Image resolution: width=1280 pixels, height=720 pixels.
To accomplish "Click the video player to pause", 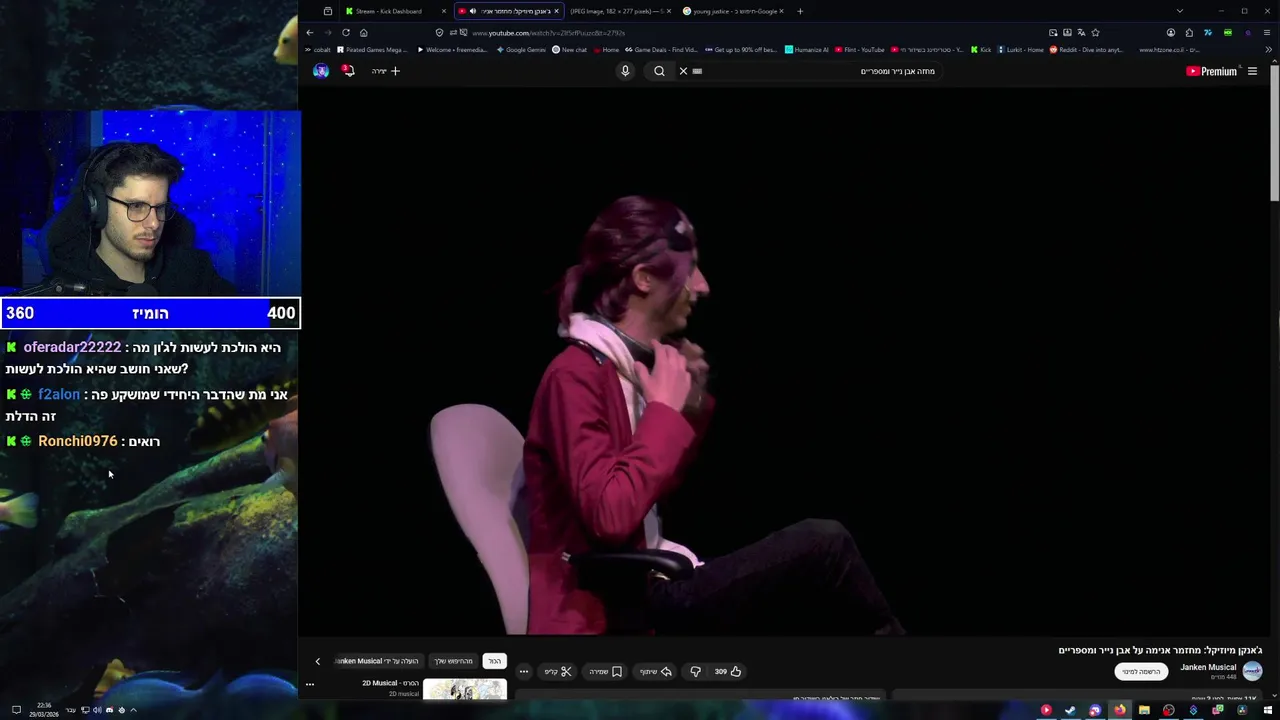I will (785, 360).
